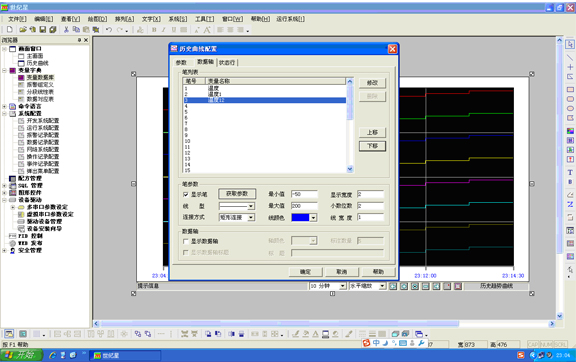Open the 运行系统 menu
The image size is (576, 362).
click(x=290, y=19)
